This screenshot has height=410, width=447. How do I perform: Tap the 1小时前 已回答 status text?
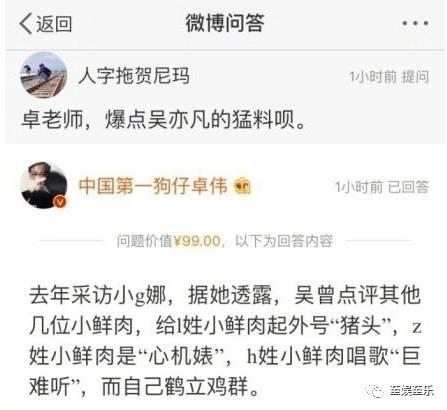pos(382,187)
